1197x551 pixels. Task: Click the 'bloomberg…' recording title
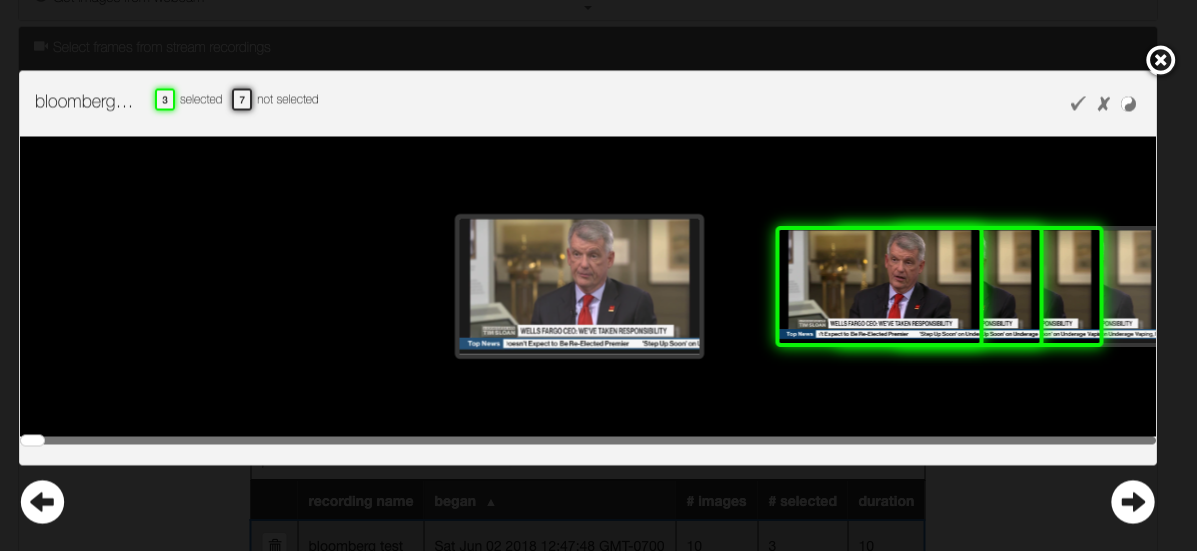(84, 102)
